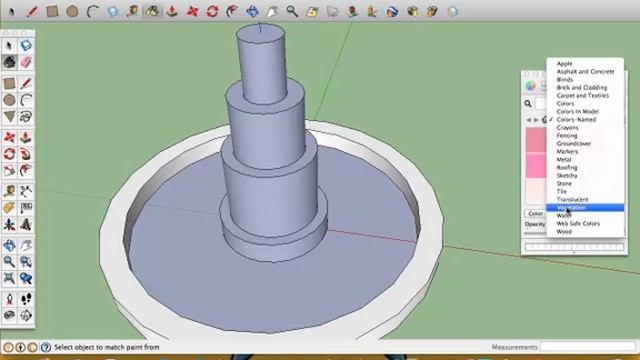The image size is (640, 360).
Task: Select the Section Plane tool in left palette
Action: 26,316
